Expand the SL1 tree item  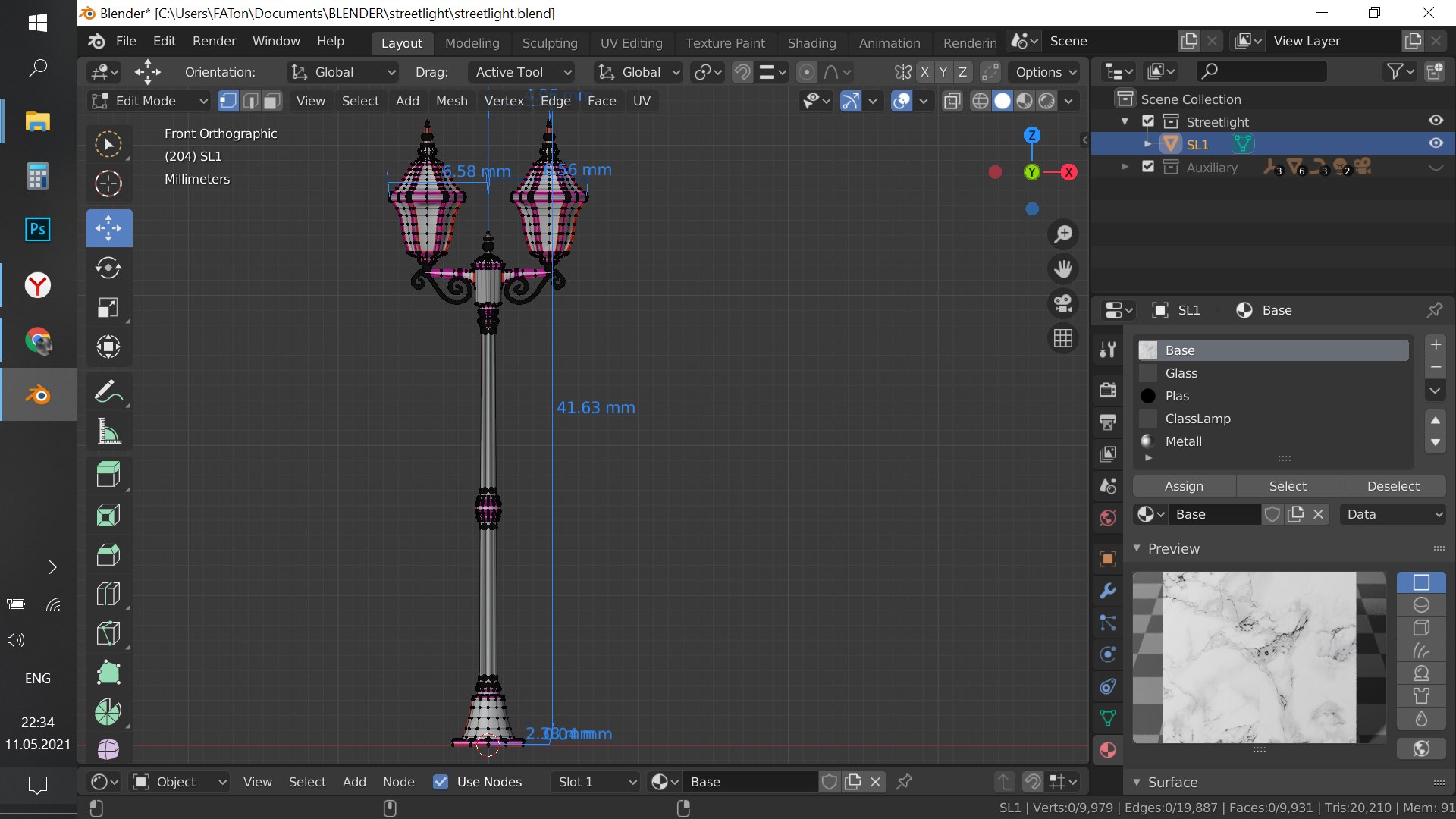pos(1147,144)
